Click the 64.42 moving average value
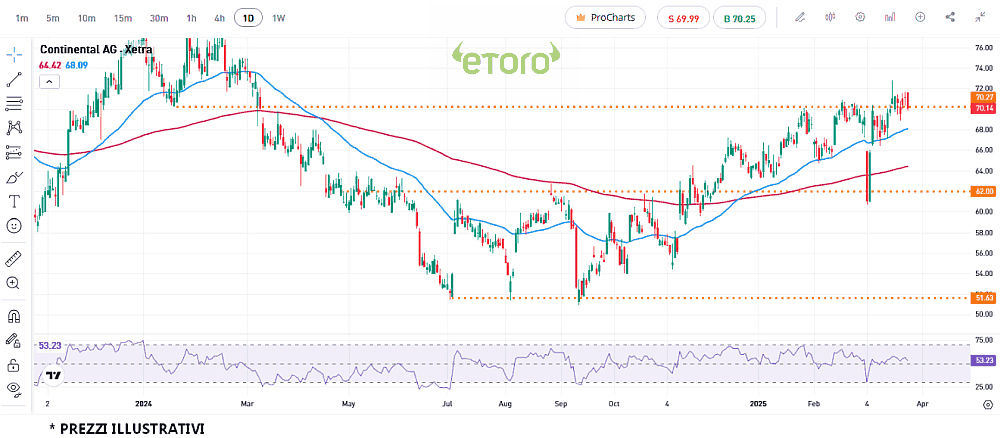Screen dimensions: 1000x438 (x=50, y=64)
